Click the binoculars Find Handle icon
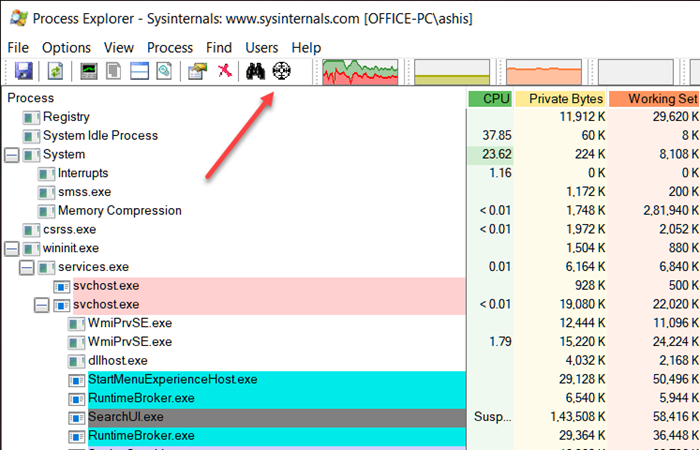The height and width of the screenshot is (450, 700). tap(255, 71)
